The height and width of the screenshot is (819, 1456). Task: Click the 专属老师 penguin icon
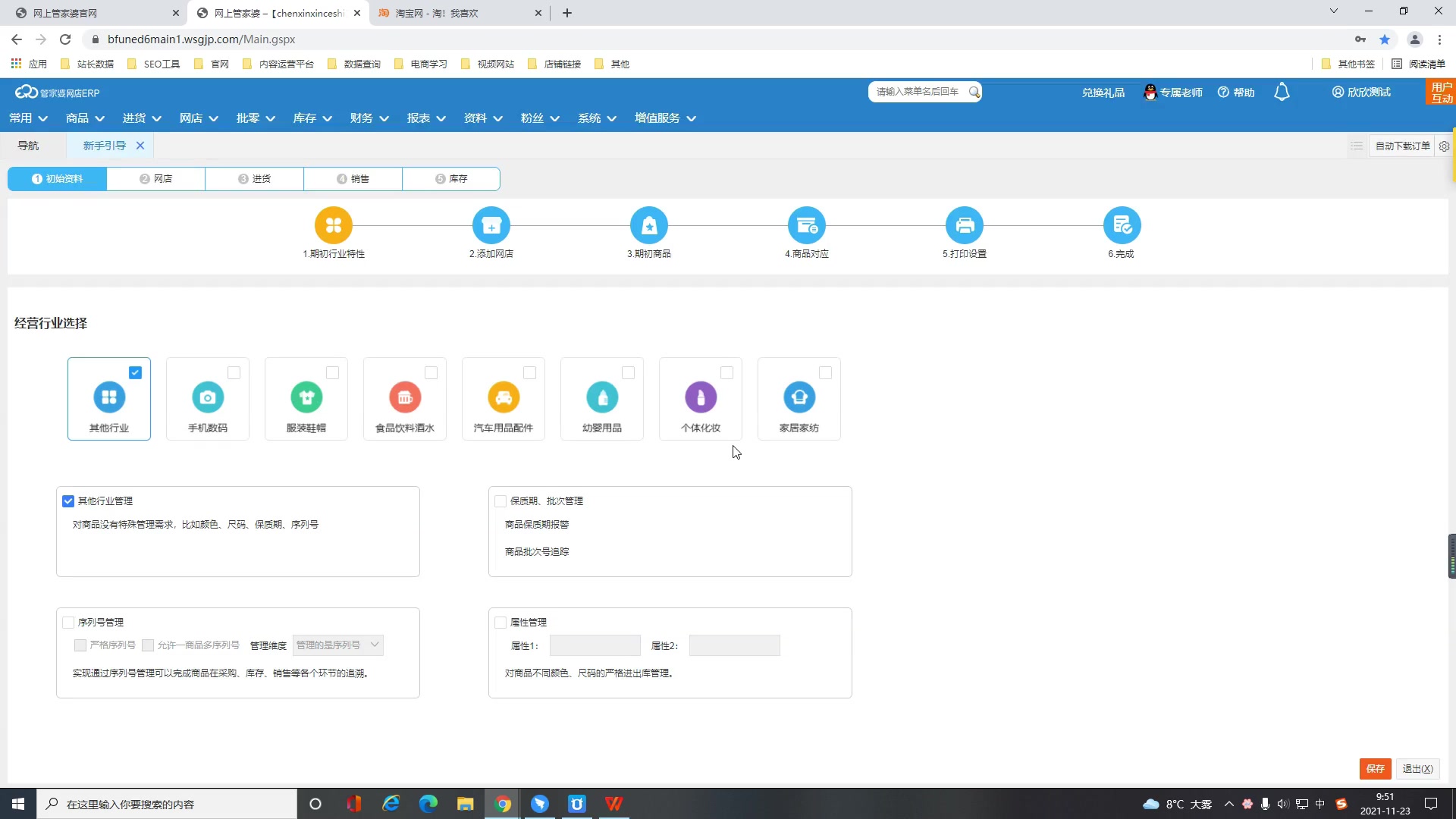[1150, 93]
